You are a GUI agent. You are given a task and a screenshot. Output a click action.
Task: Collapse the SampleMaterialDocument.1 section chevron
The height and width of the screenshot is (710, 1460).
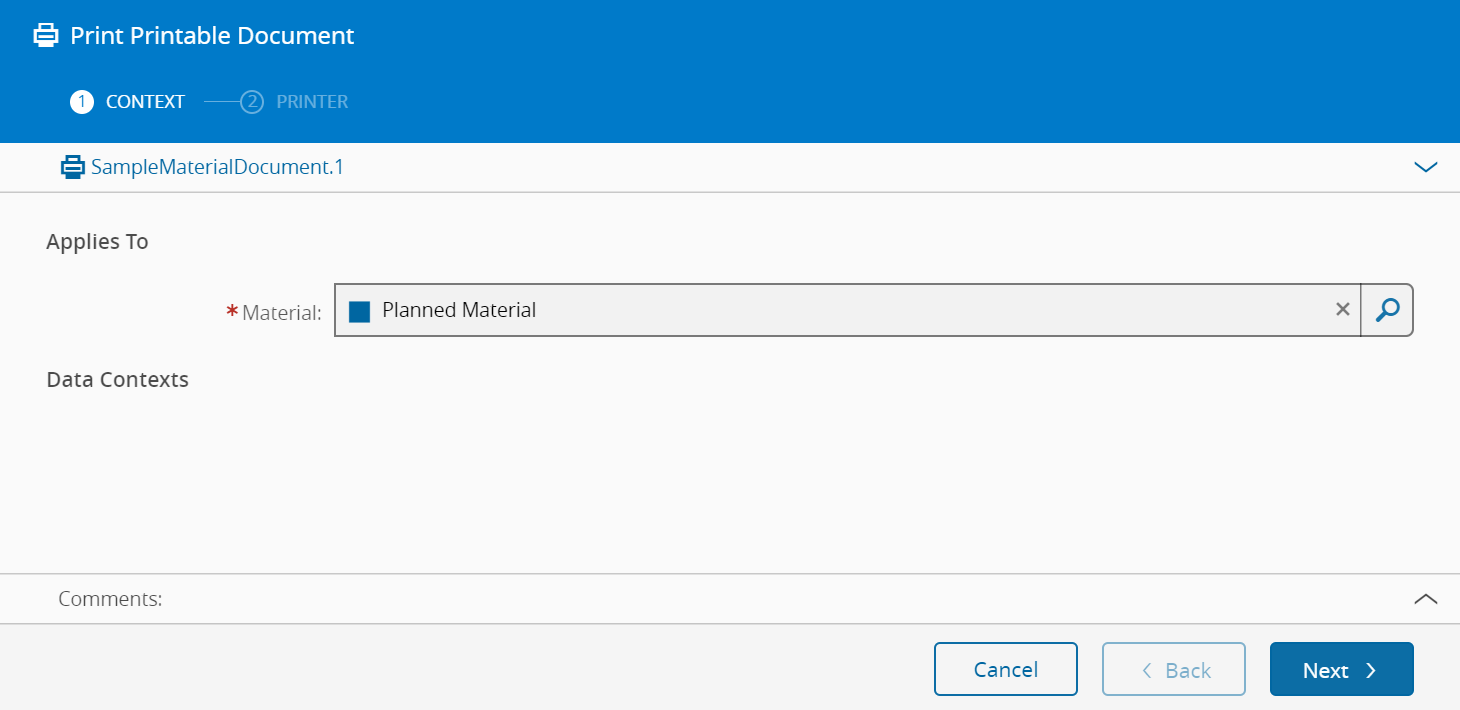pos(1426,167)
